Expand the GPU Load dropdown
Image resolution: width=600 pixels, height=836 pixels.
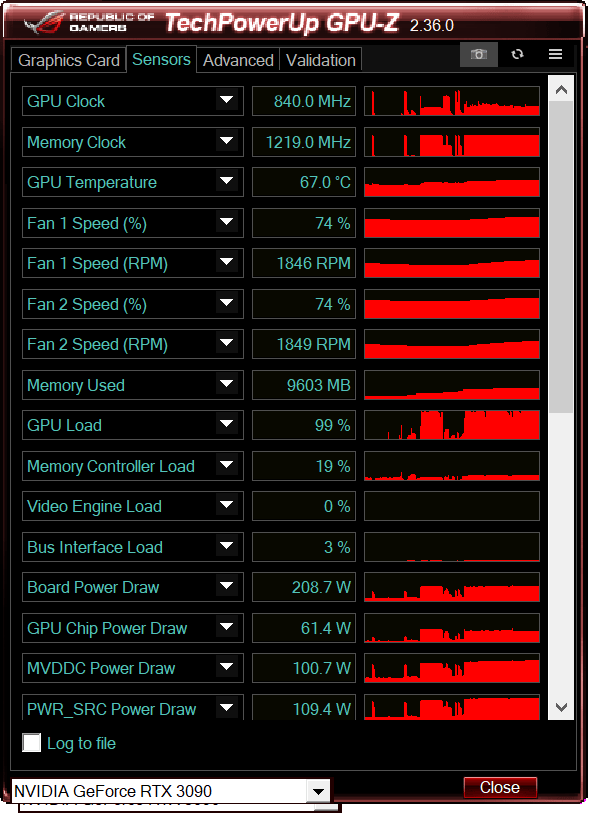tap(227, 425)
